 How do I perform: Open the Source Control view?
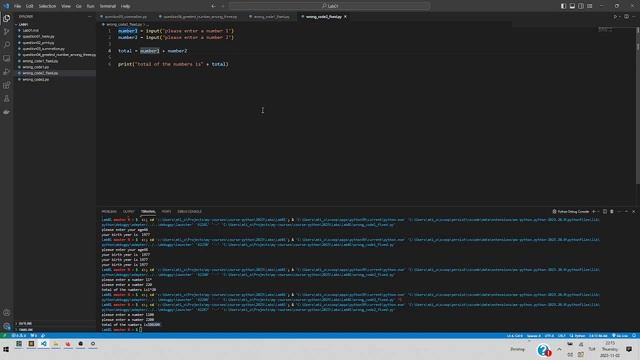7,32
